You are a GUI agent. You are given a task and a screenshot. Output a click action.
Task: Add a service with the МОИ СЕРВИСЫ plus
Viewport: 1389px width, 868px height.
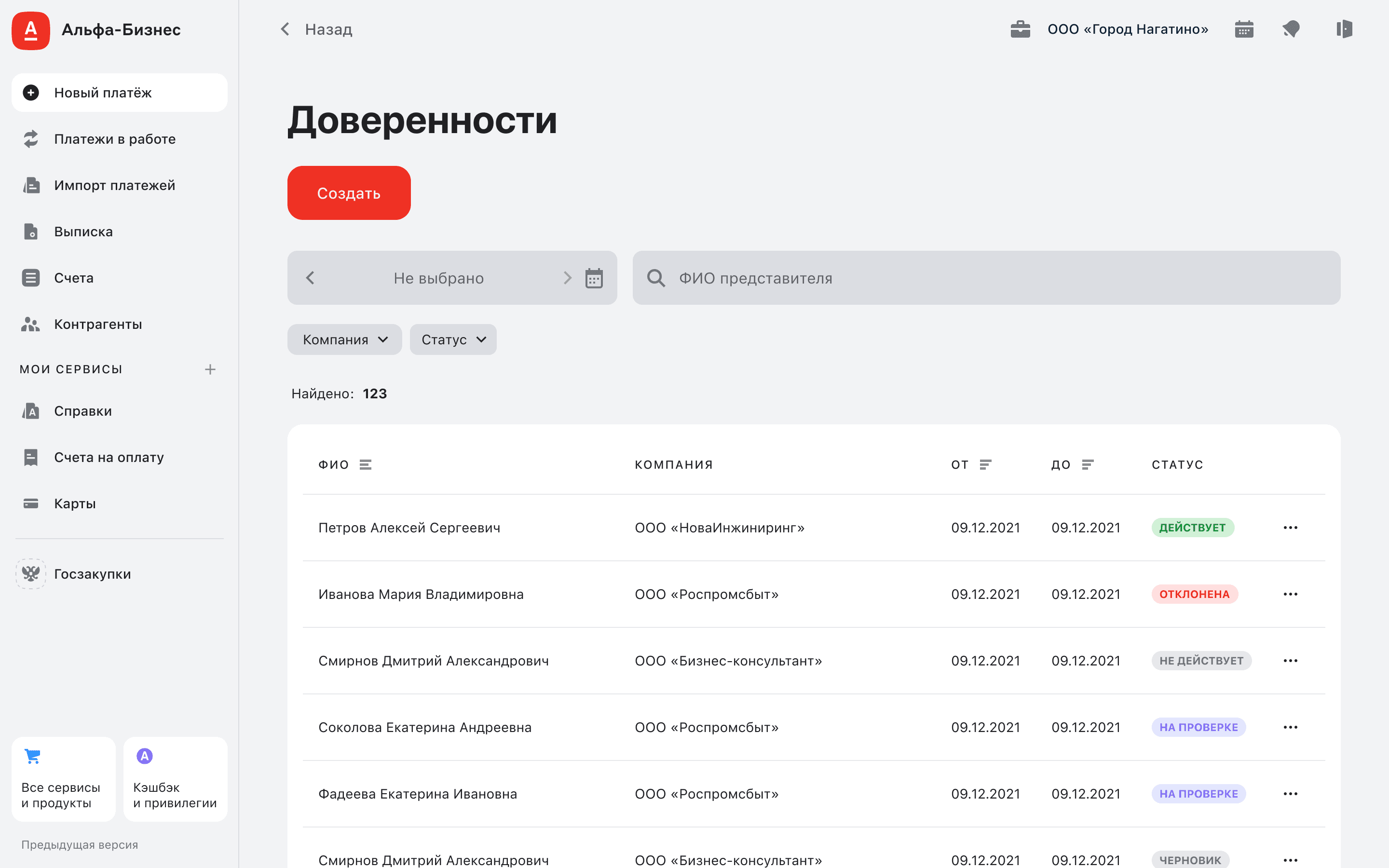tap(210, 369)
